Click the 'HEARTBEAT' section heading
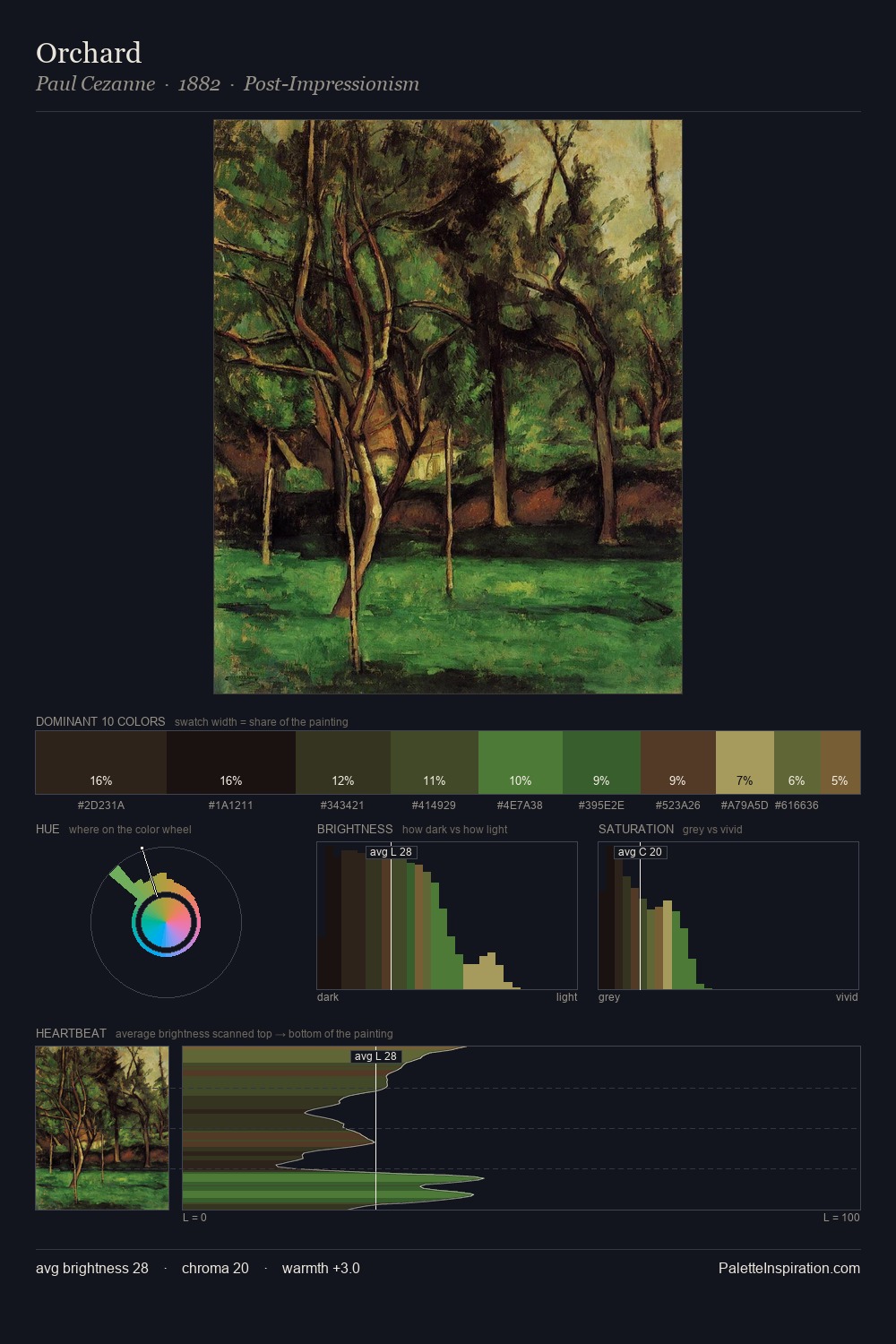 (71, 1033)
